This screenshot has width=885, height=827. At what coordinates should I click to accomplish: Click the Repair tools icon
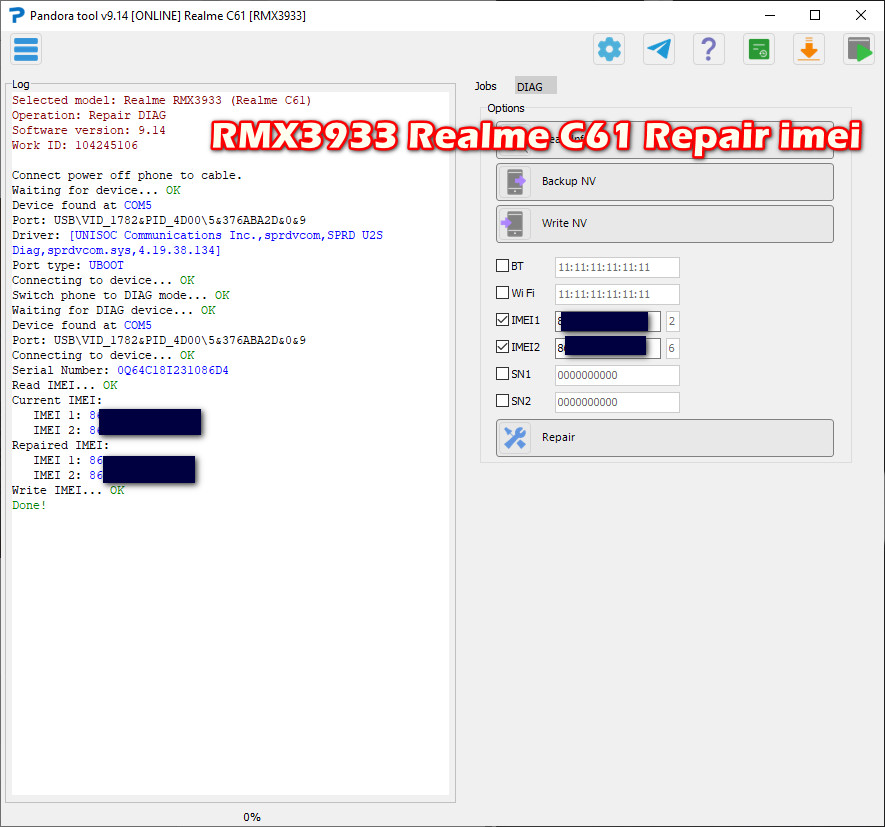(515, 437)
